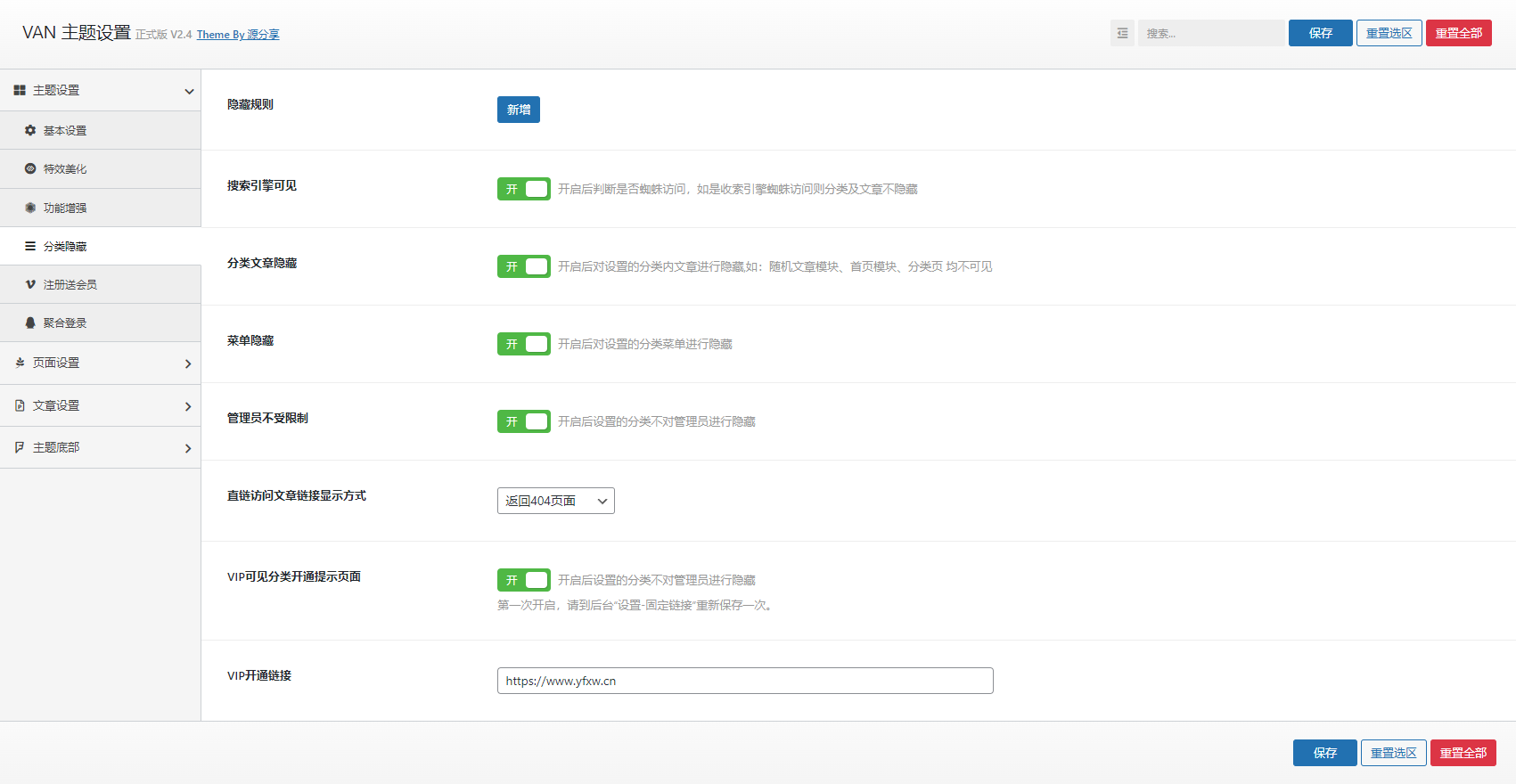Image resolution: width=1516 pixels, height=784 pixels.
Task: Disable the 菜单隐藏 switch
Action: click(x=523, y=344)
